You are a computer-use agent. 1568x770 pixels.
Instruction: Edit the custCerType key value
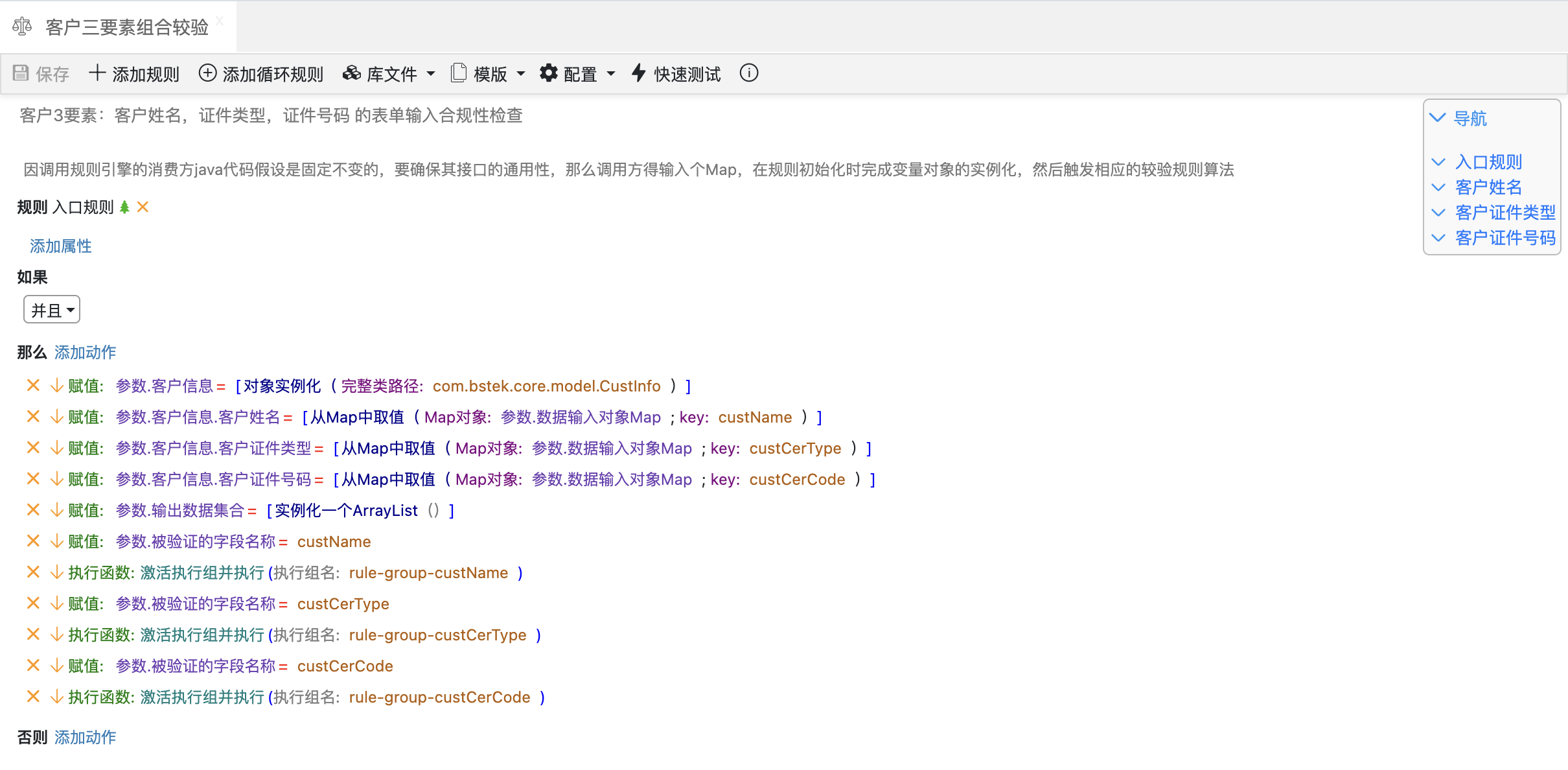click(x=795, y=449)
